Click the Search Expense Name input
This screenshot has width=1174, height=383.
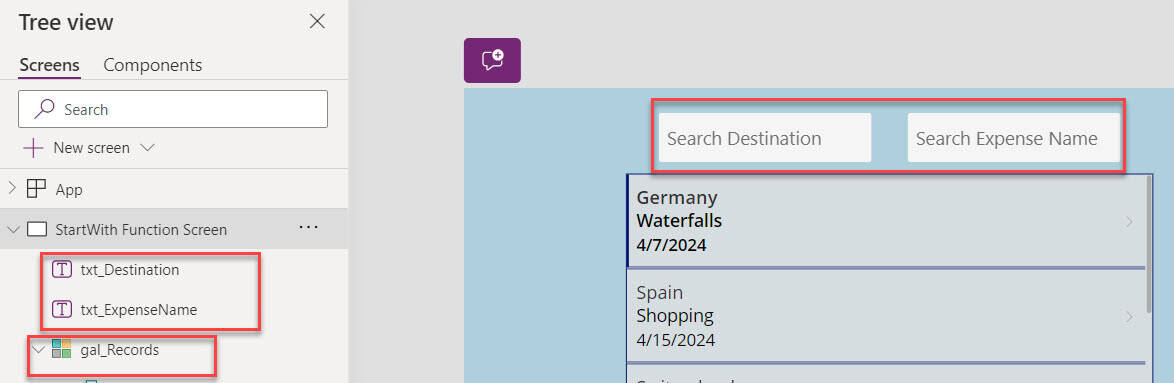[x=1014, y=138]
